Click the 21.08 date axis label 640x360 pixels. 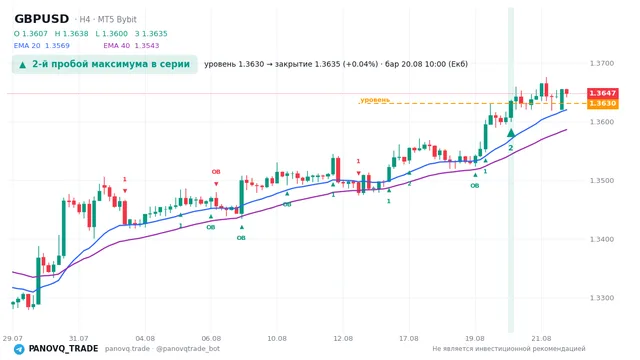pos(541,338)
